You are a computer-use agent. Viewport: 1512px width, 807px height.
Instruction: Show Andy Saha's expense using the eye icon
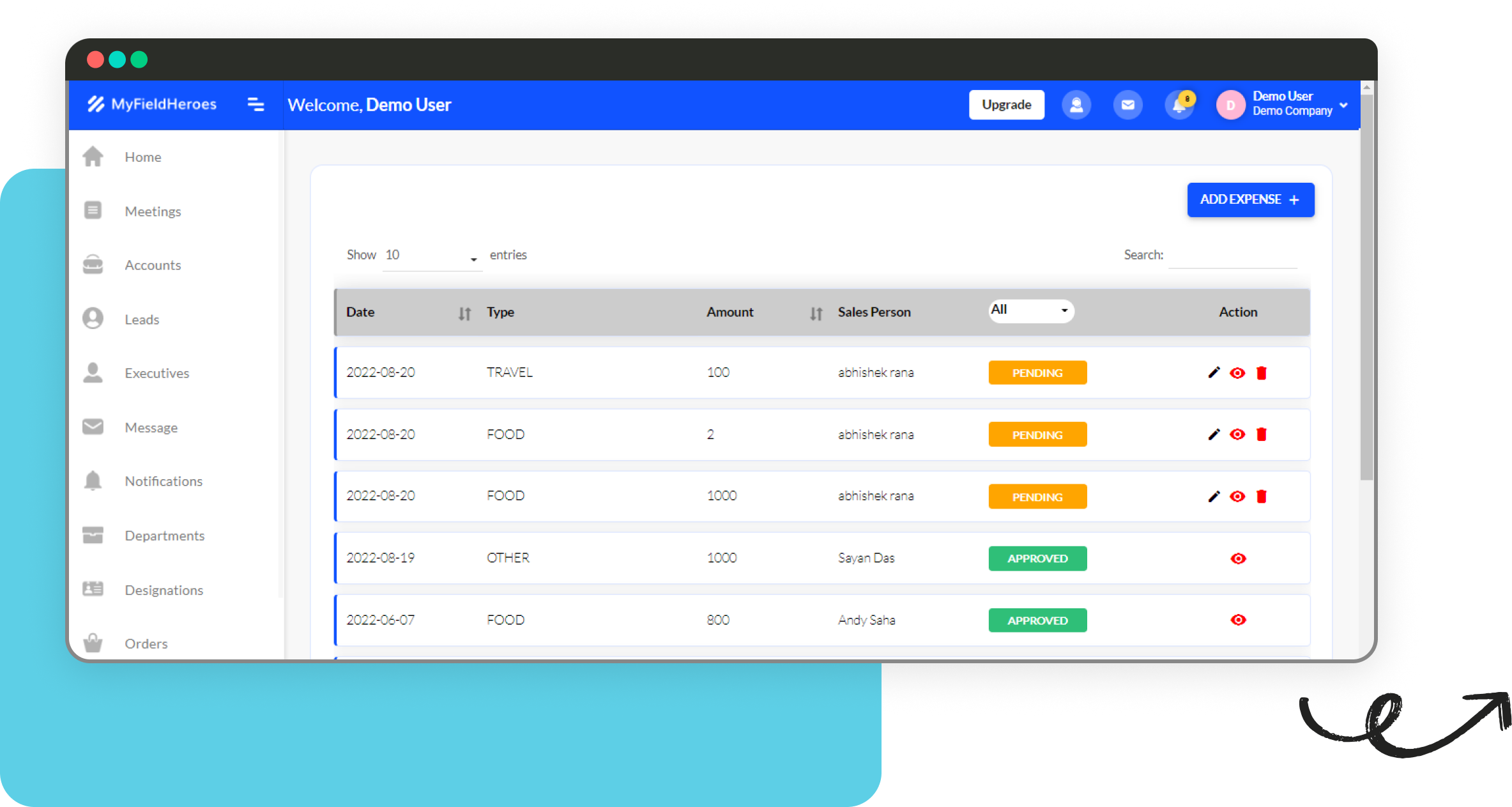point(1238,620)
